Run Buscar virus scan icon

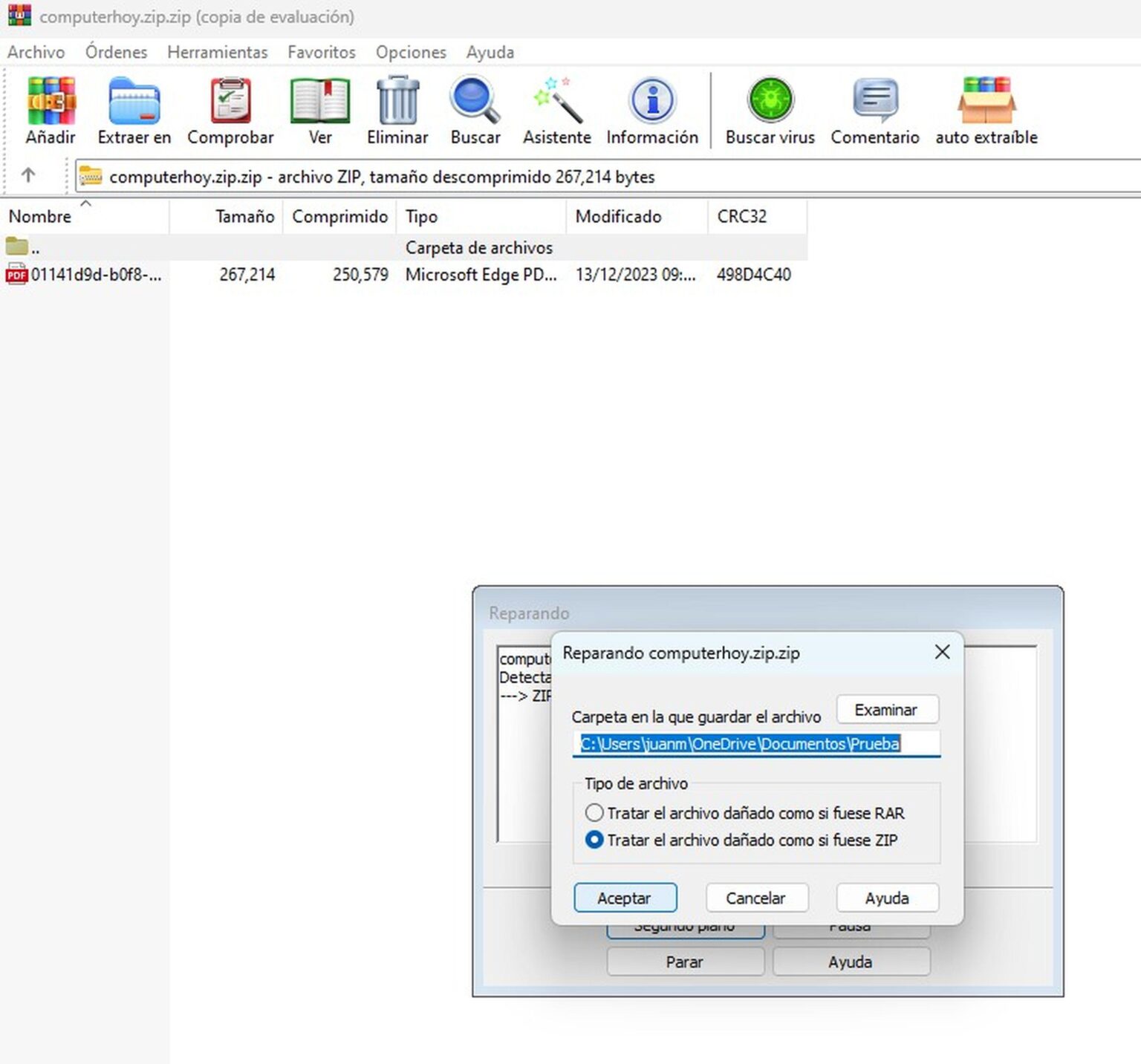[770, 100]
